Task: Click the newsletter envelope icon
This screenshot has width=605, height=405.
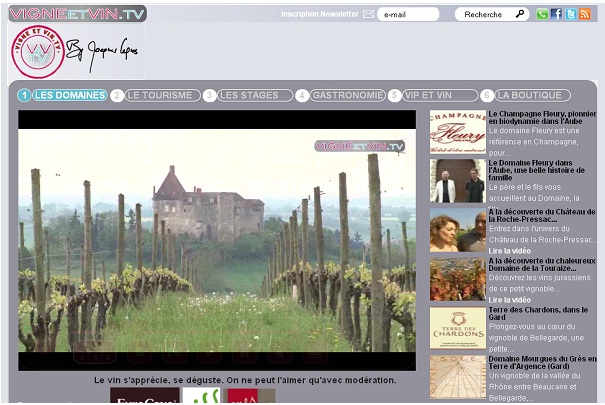Action: tap(368, 14)
